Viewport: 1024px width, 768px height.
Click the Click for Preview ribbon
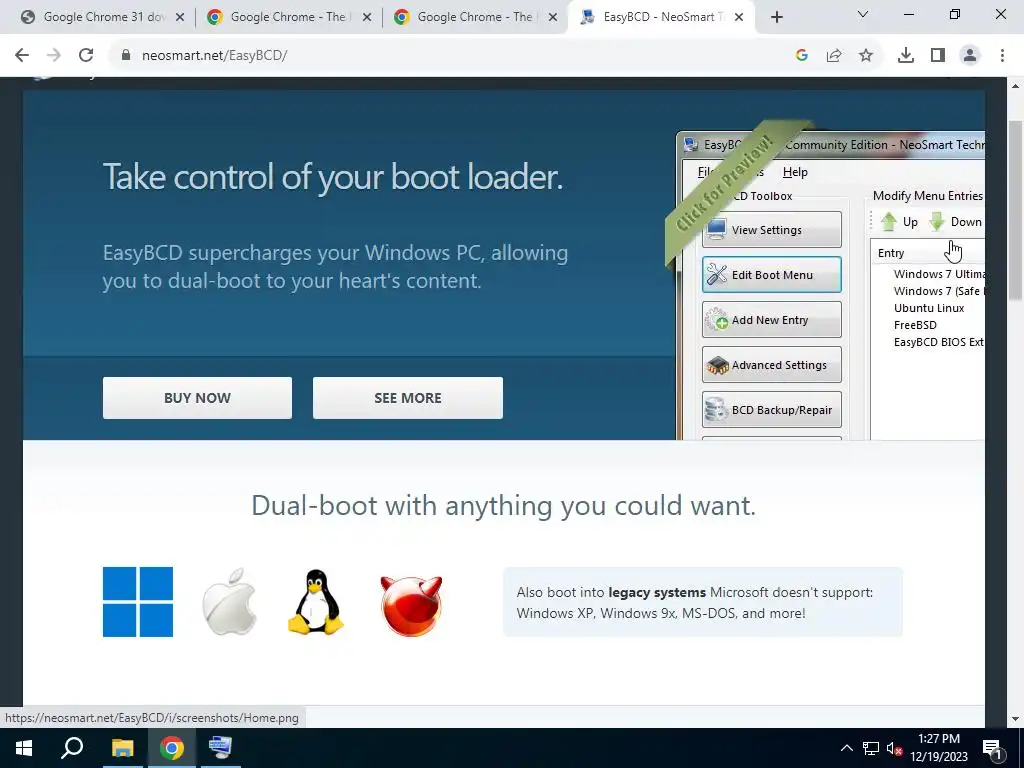pyautogui.click(x=725, y=184)
